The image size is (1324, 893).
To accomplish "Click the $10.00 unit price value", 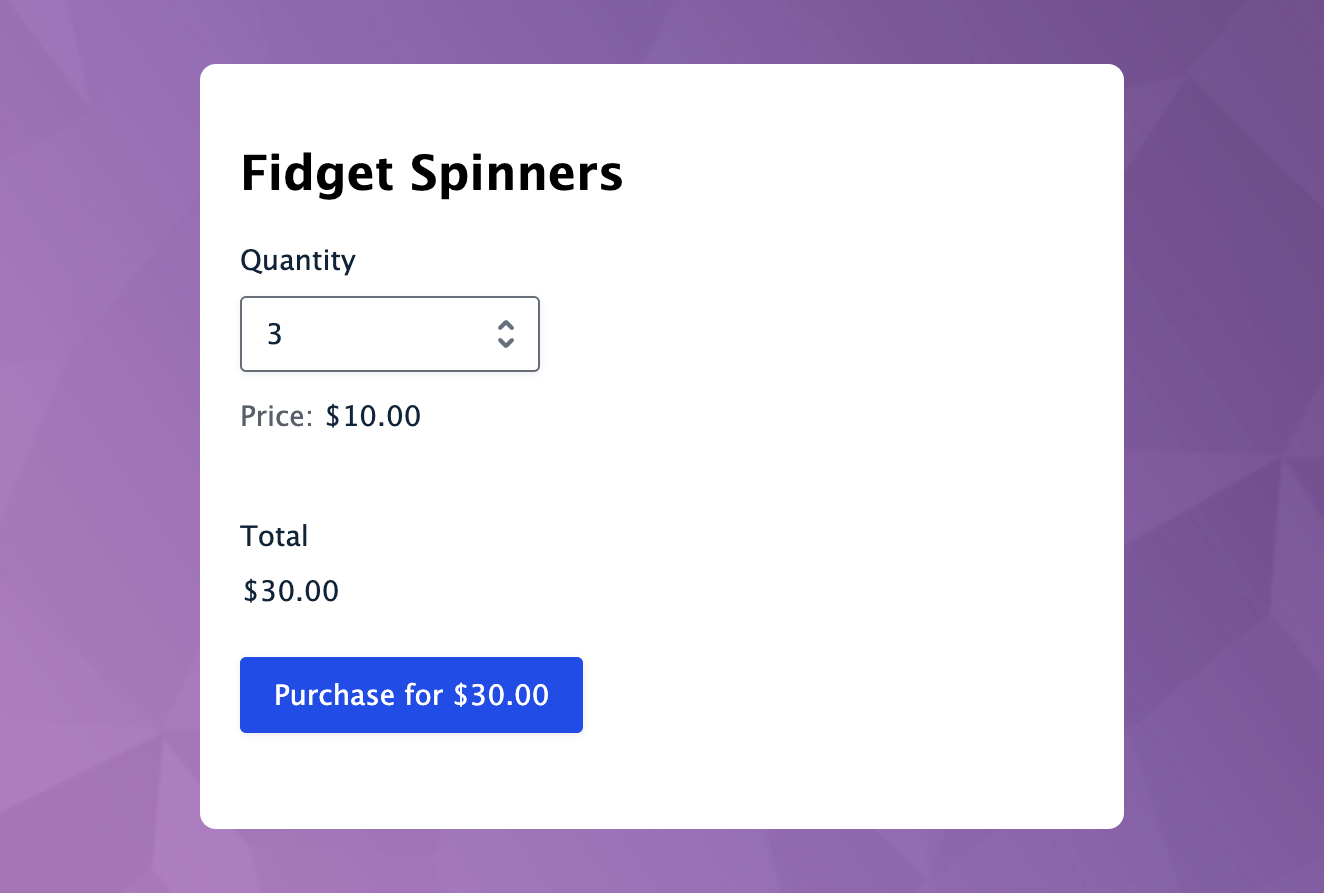I will pyautogui.click(x=373, y=416).
